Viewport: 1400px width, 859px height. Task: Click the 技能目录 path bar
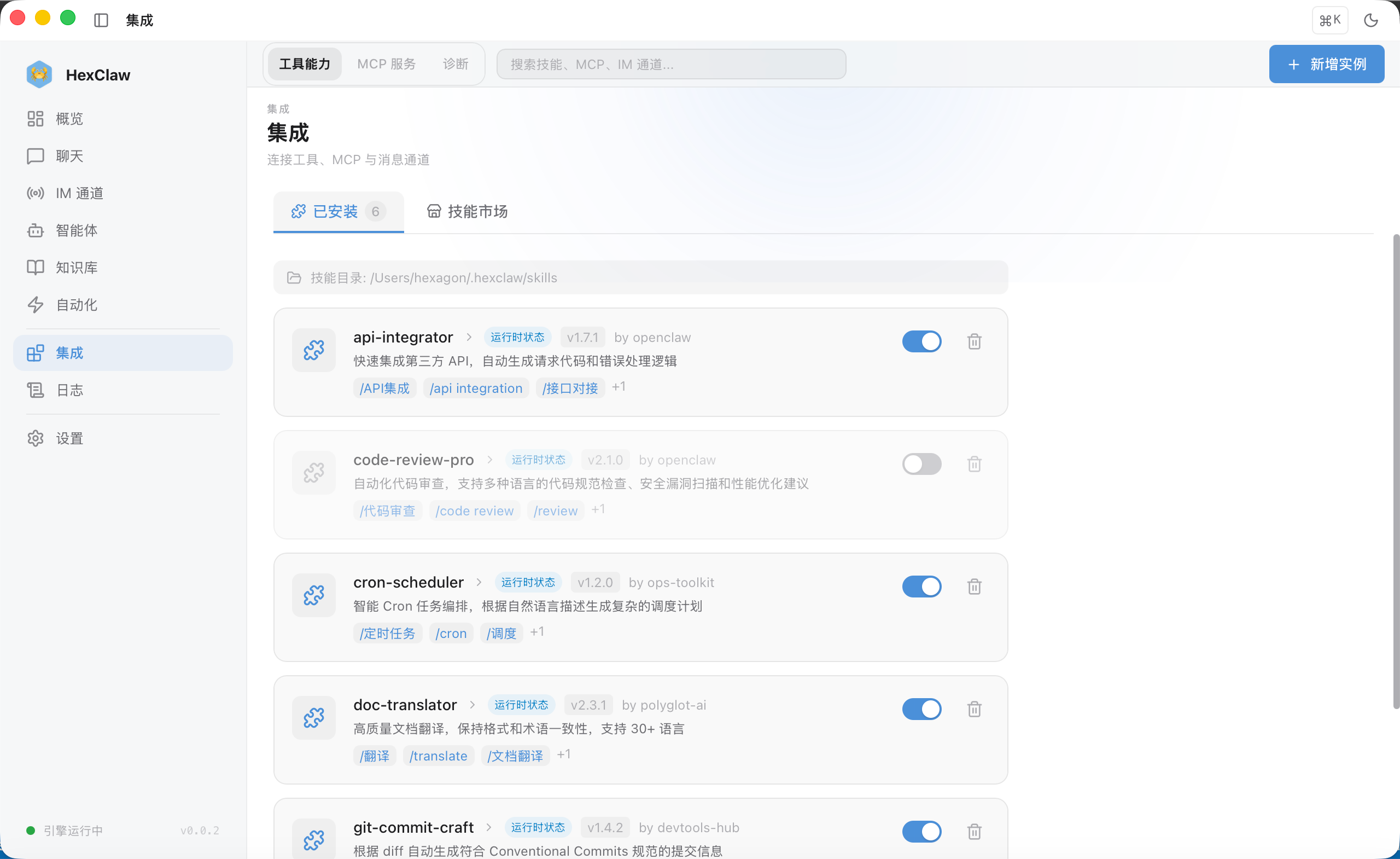point(641,277)
